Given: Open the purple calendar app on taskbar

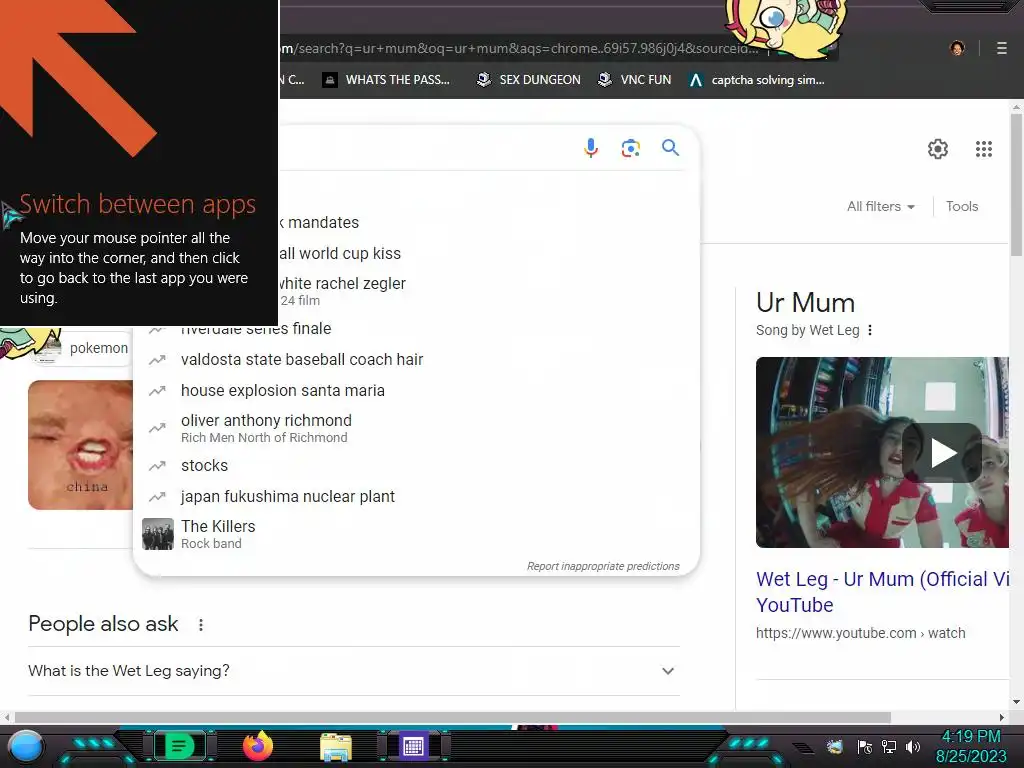Looking at the screenshot, I should click(413, 746).
